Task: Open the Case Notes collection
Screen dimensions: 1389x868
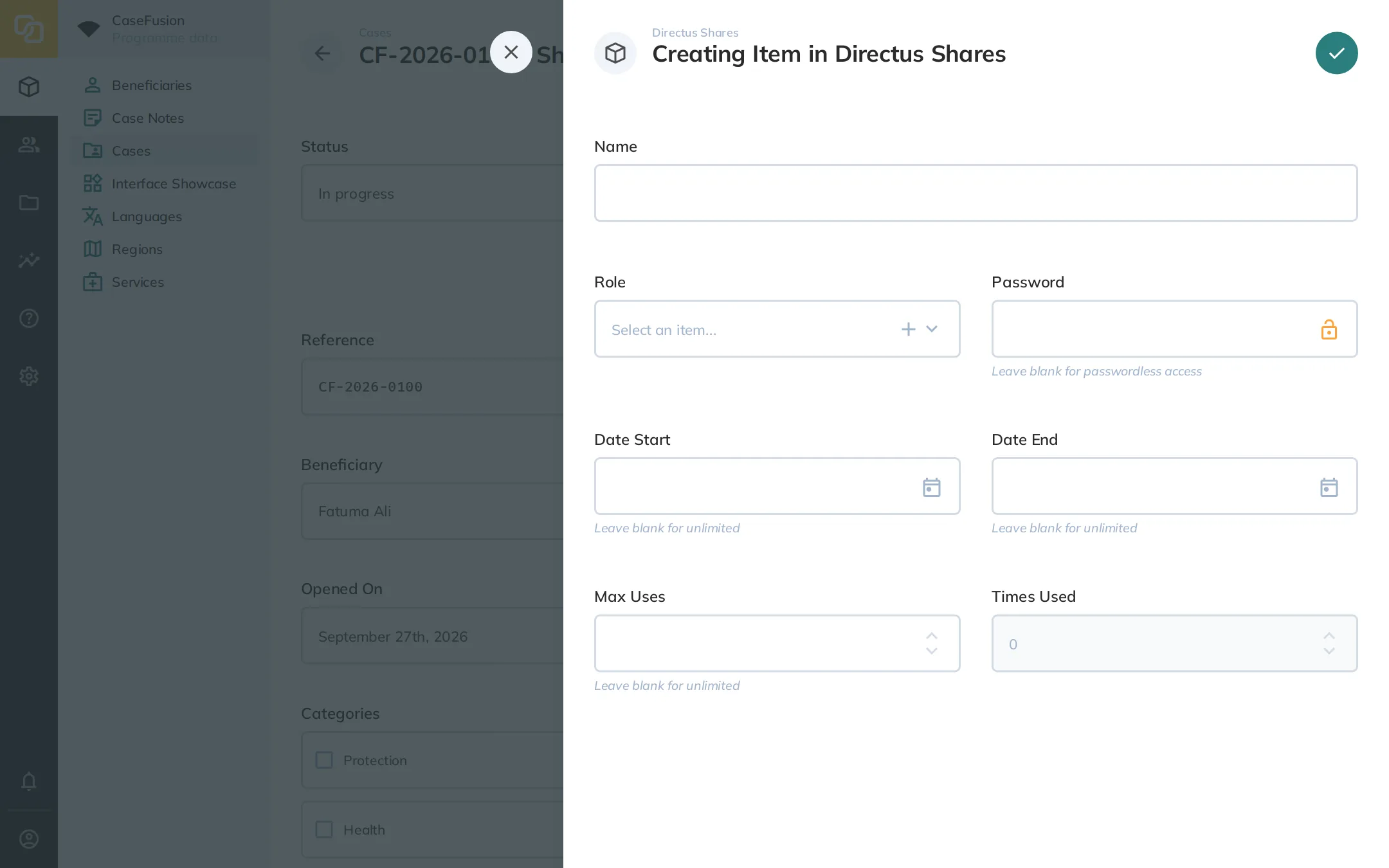Action: (165, 118)
